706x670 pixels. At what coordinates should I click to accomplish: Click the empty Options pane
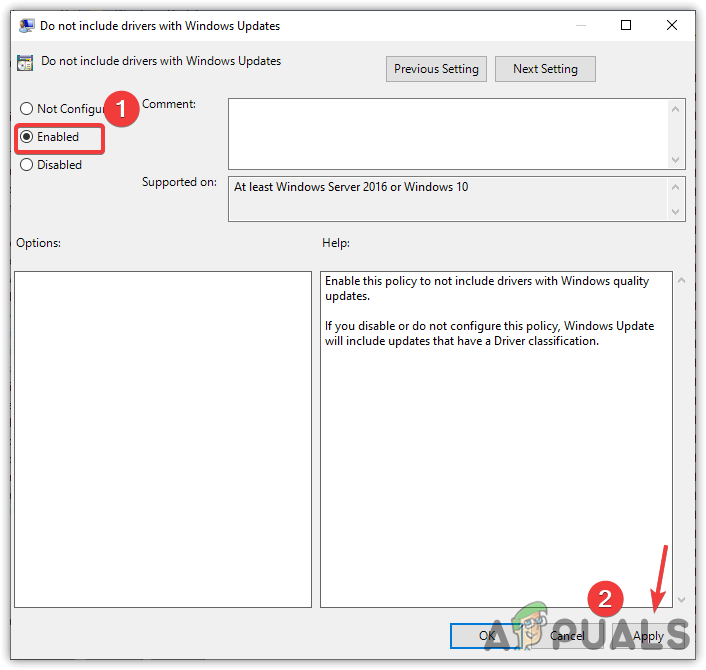pos(163,439)
